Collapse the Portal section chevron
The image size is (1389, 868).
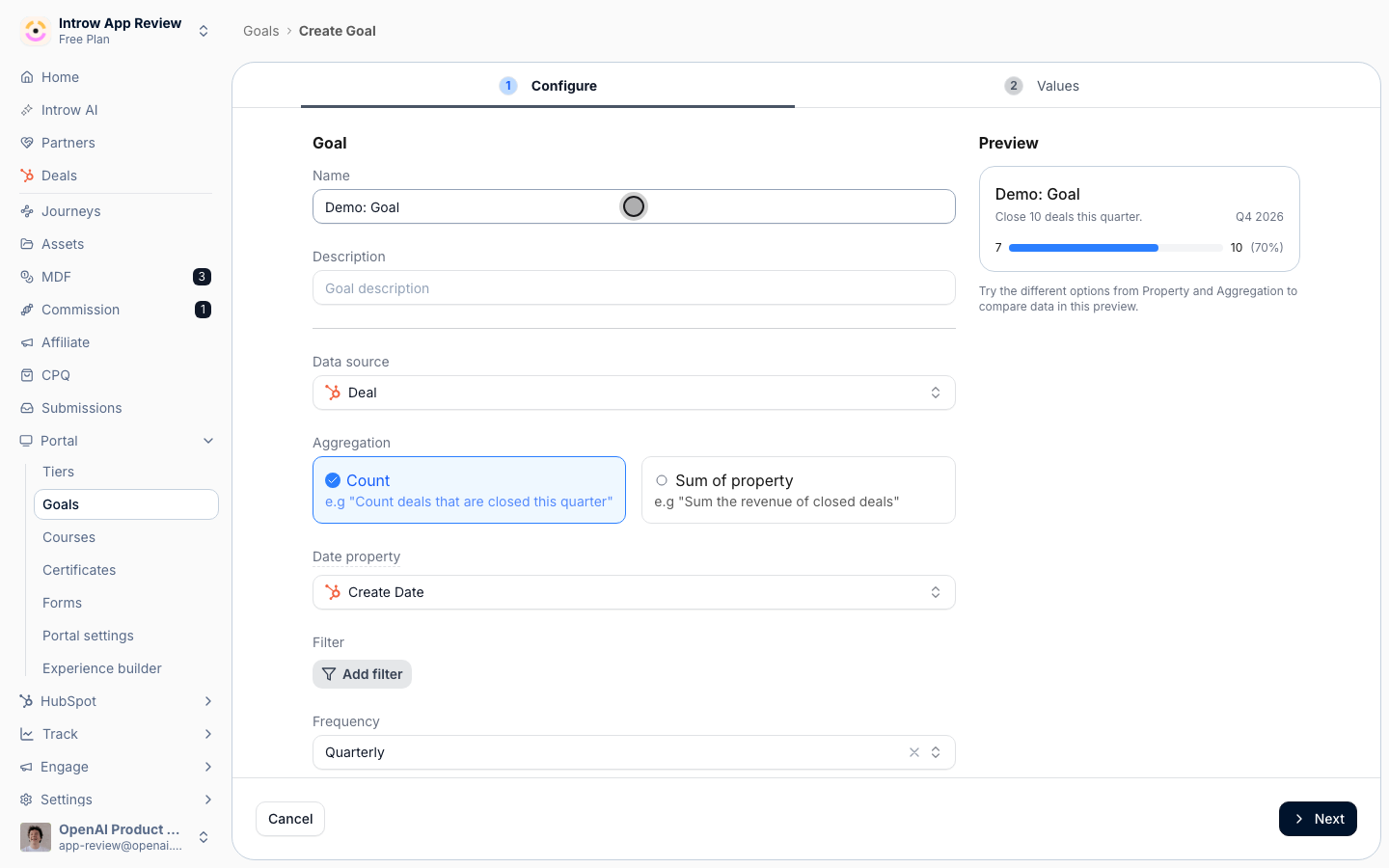tap(208, 441)
